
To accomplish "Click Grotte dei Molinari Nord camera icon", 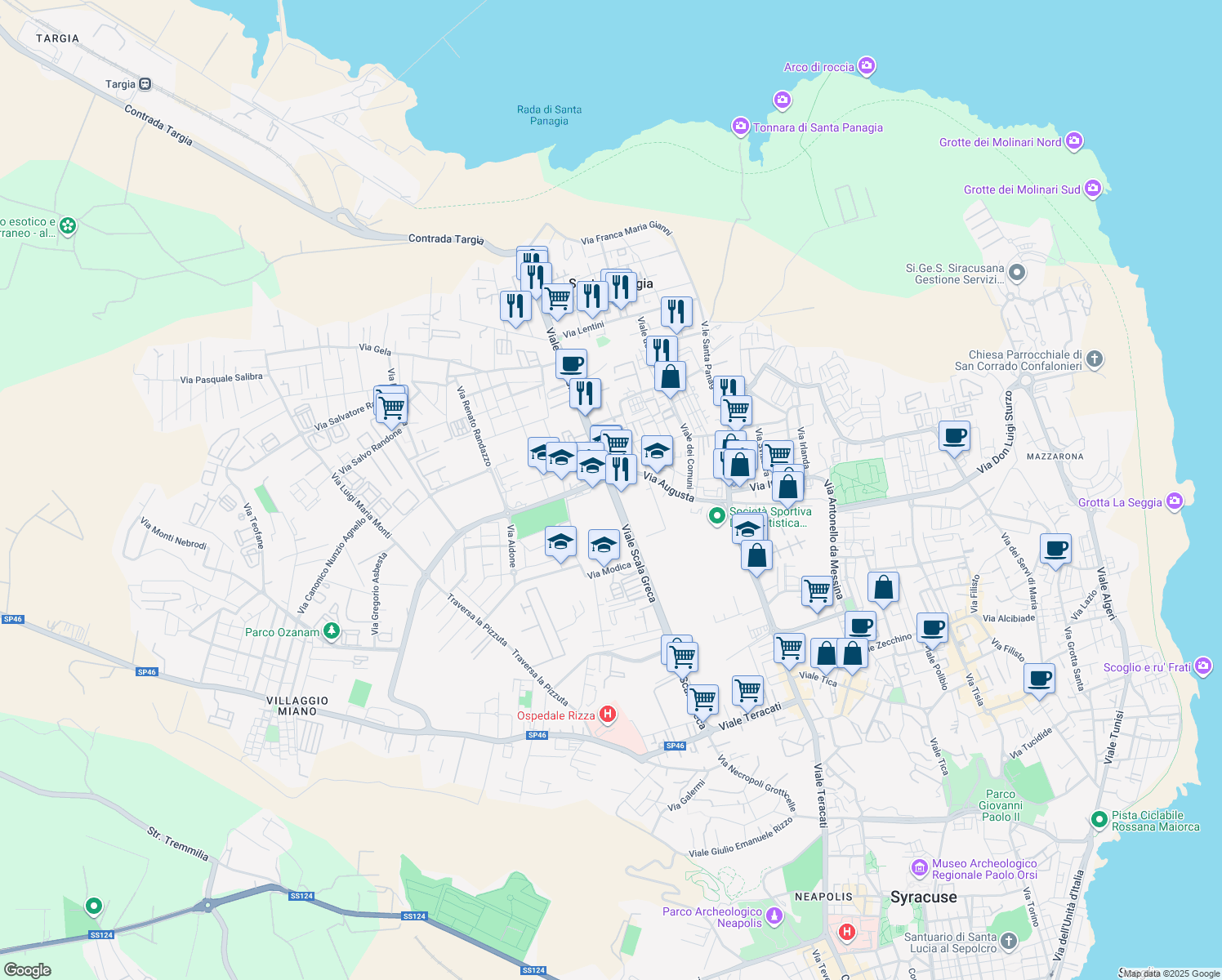I will click(x=1074, y=141).
